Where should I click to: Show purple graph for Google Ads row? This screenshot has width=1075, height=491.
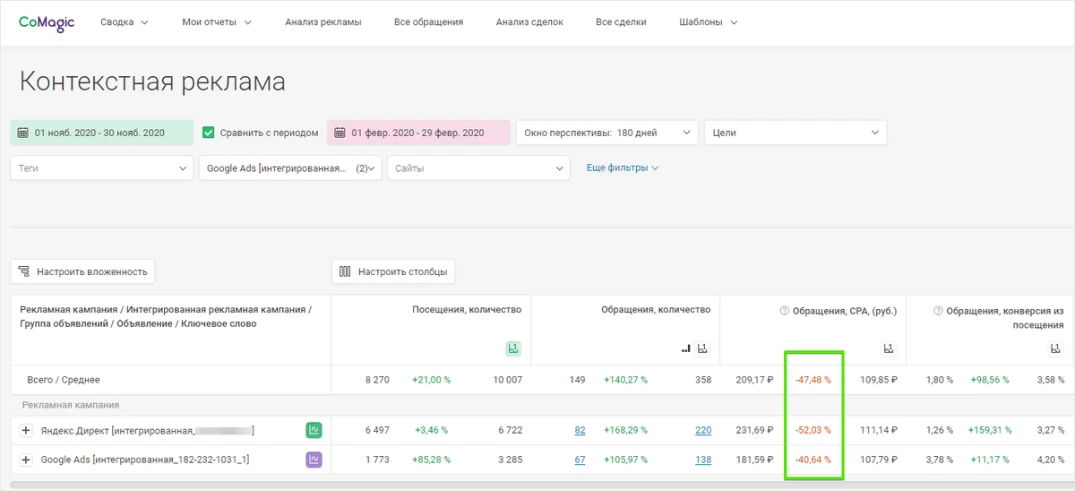point(313,459)
